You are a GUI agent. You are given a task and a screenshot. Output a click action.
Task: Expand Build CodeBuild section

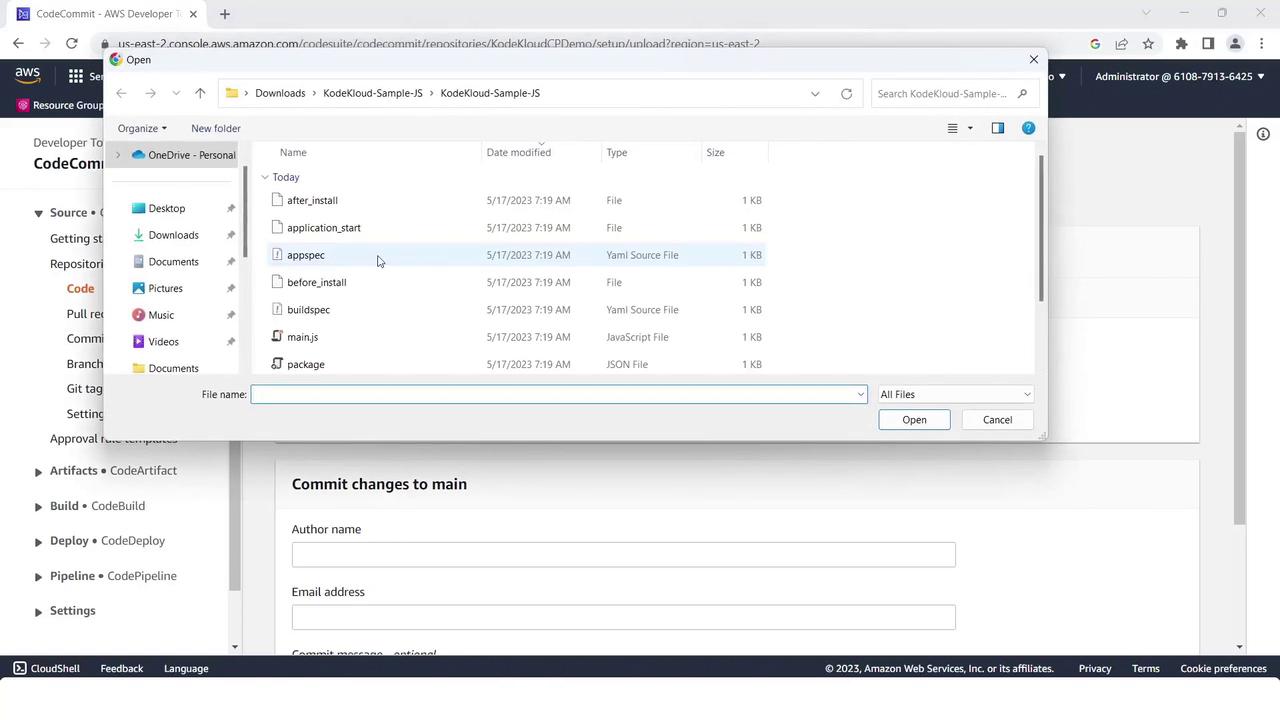(x=38, y=507)
